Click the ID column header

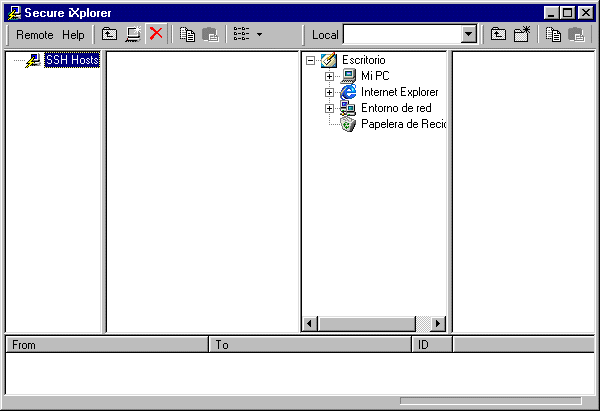coord(432,345)
